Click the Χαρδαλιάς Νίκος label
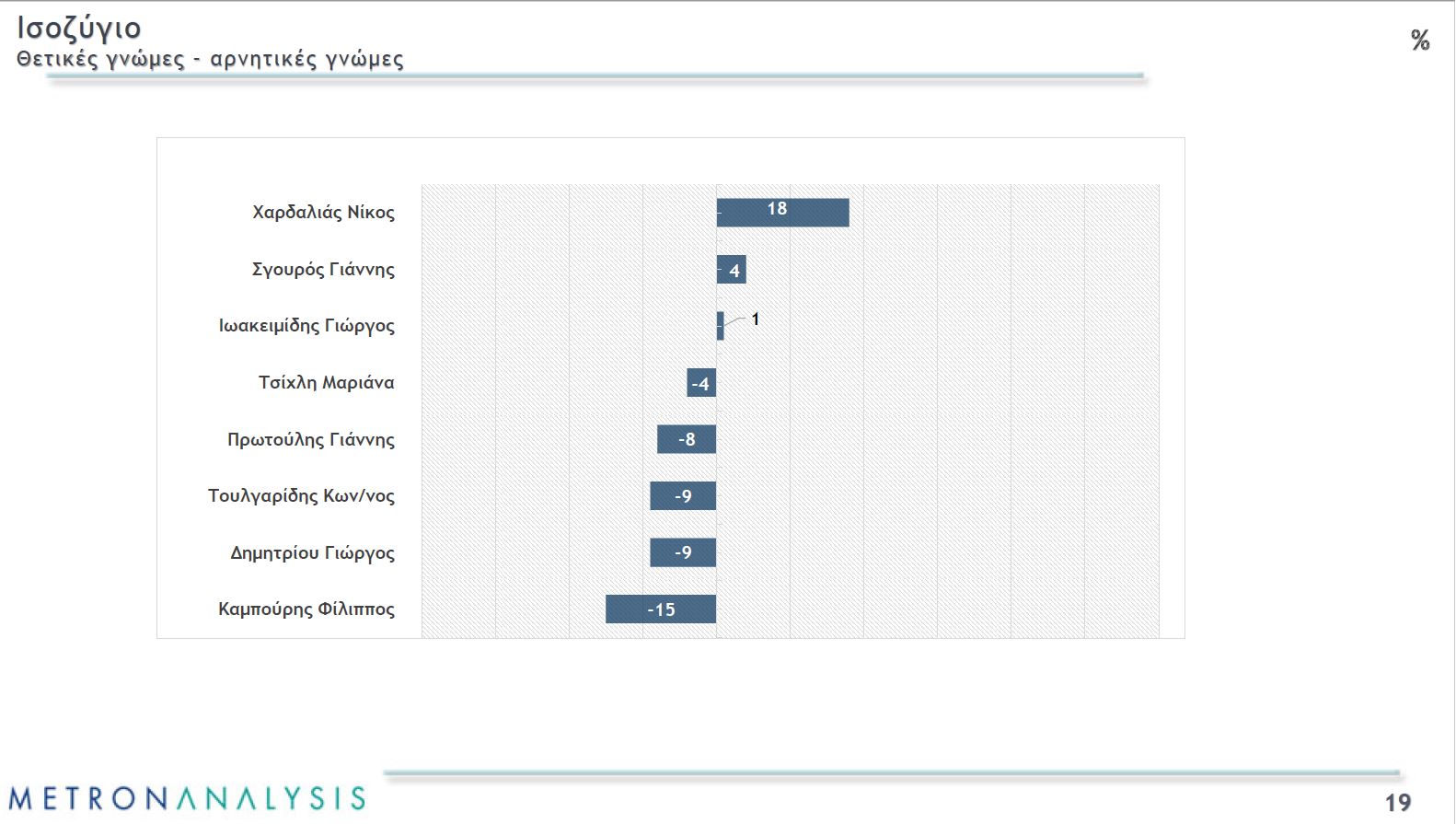 tap(323, 213)
